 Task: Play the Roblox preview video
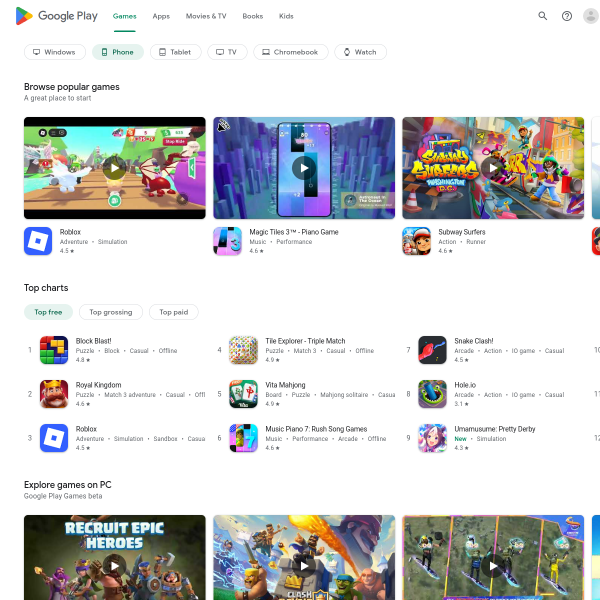114,168
